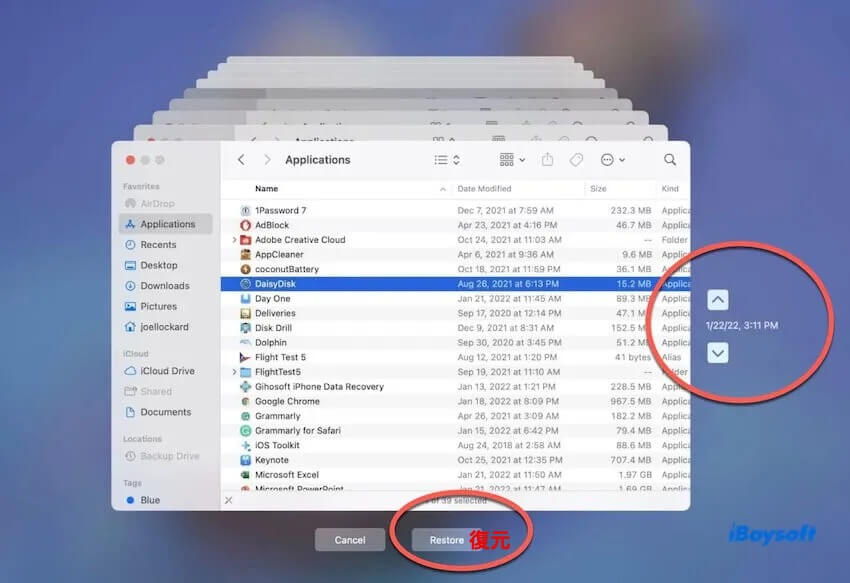The image size is (850, 583).
Task: Expand the FlightTest5 folder
Action: coord(234,372)
